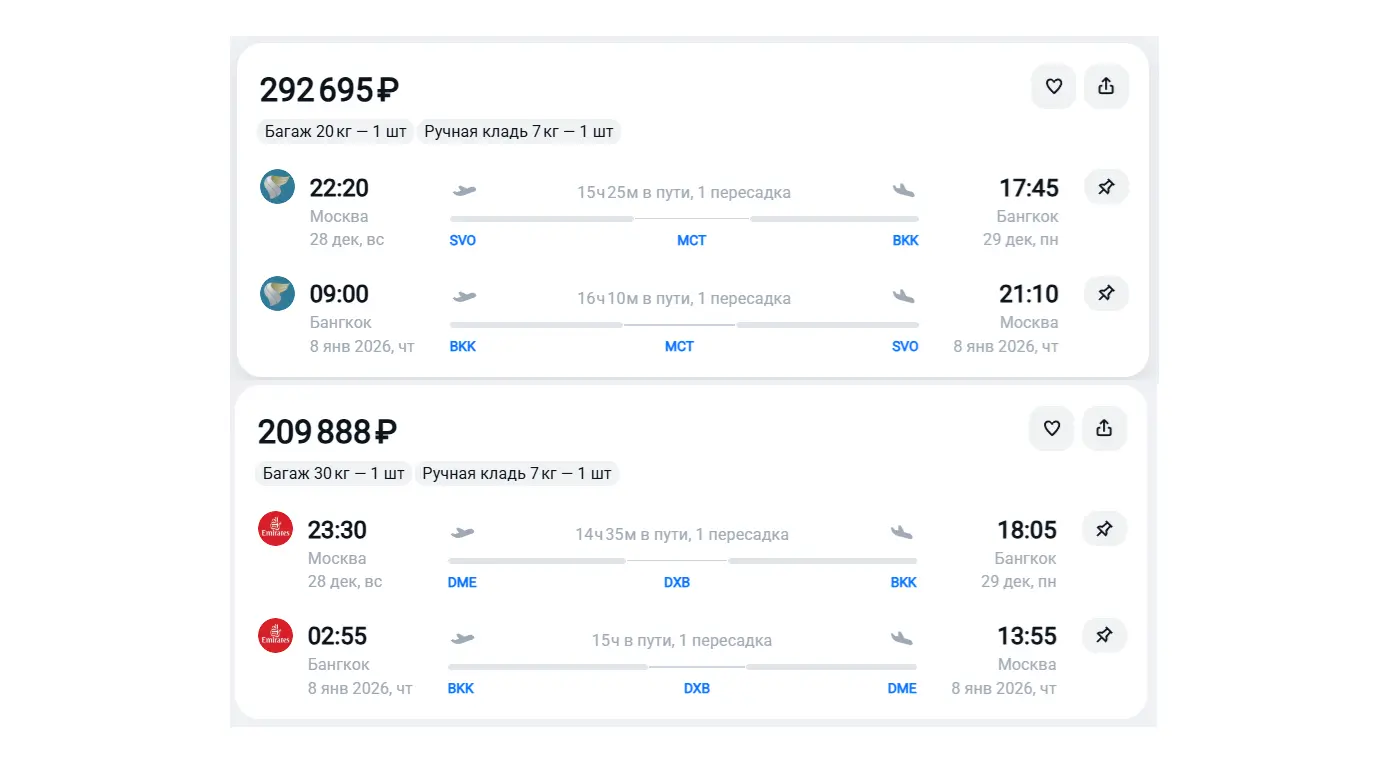Pin the 09:00 Bangkok to Moscow flight
Viewport: 1373px width, 771px height.
[x=1106, y=294]
